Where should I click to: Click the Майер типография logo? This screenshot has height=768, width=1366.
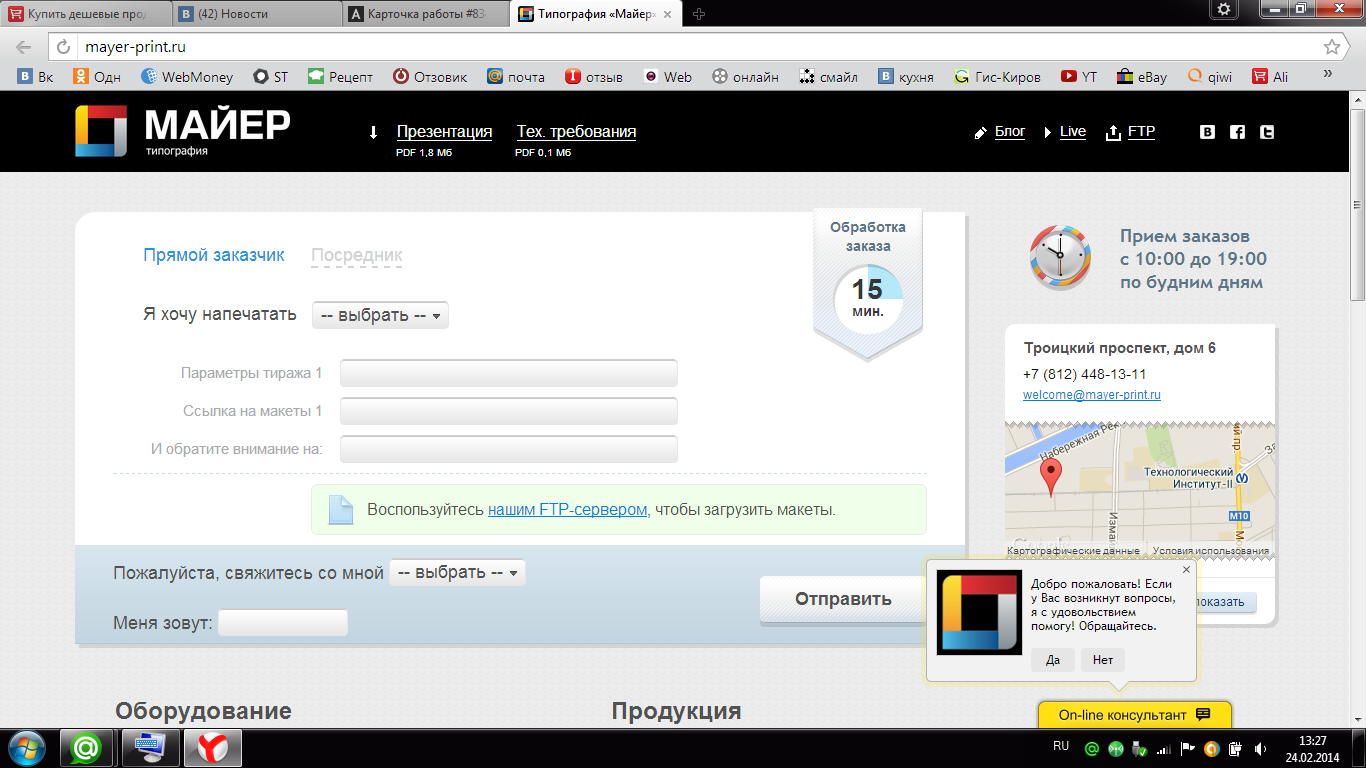click(x=183, y=131)
